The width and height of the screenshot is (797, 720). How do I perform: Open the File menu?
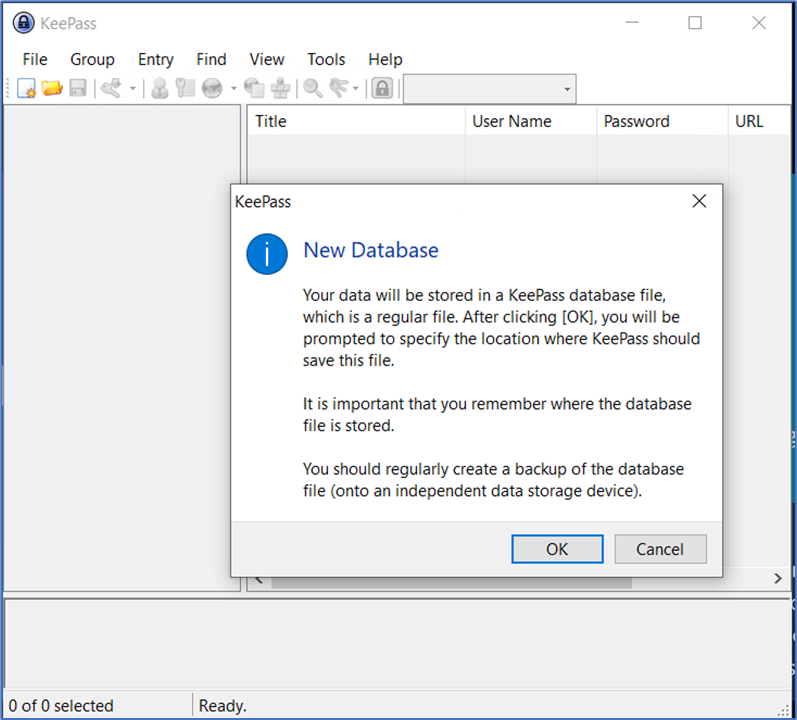click(35, 59)
